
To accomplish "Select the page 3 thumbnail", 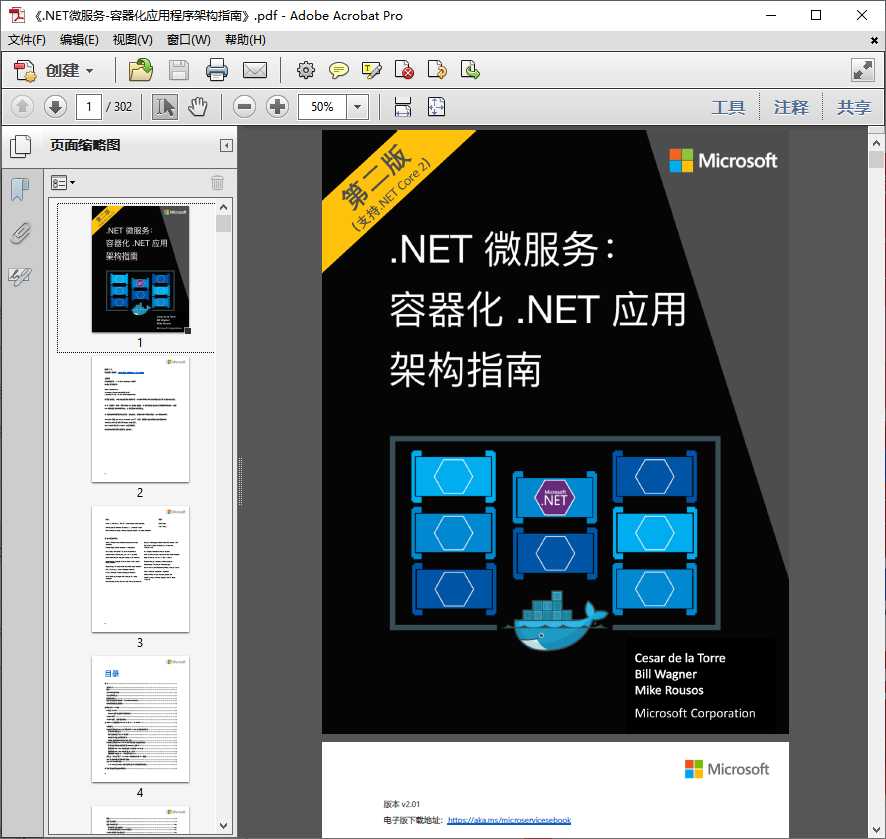I will (140, 570).
